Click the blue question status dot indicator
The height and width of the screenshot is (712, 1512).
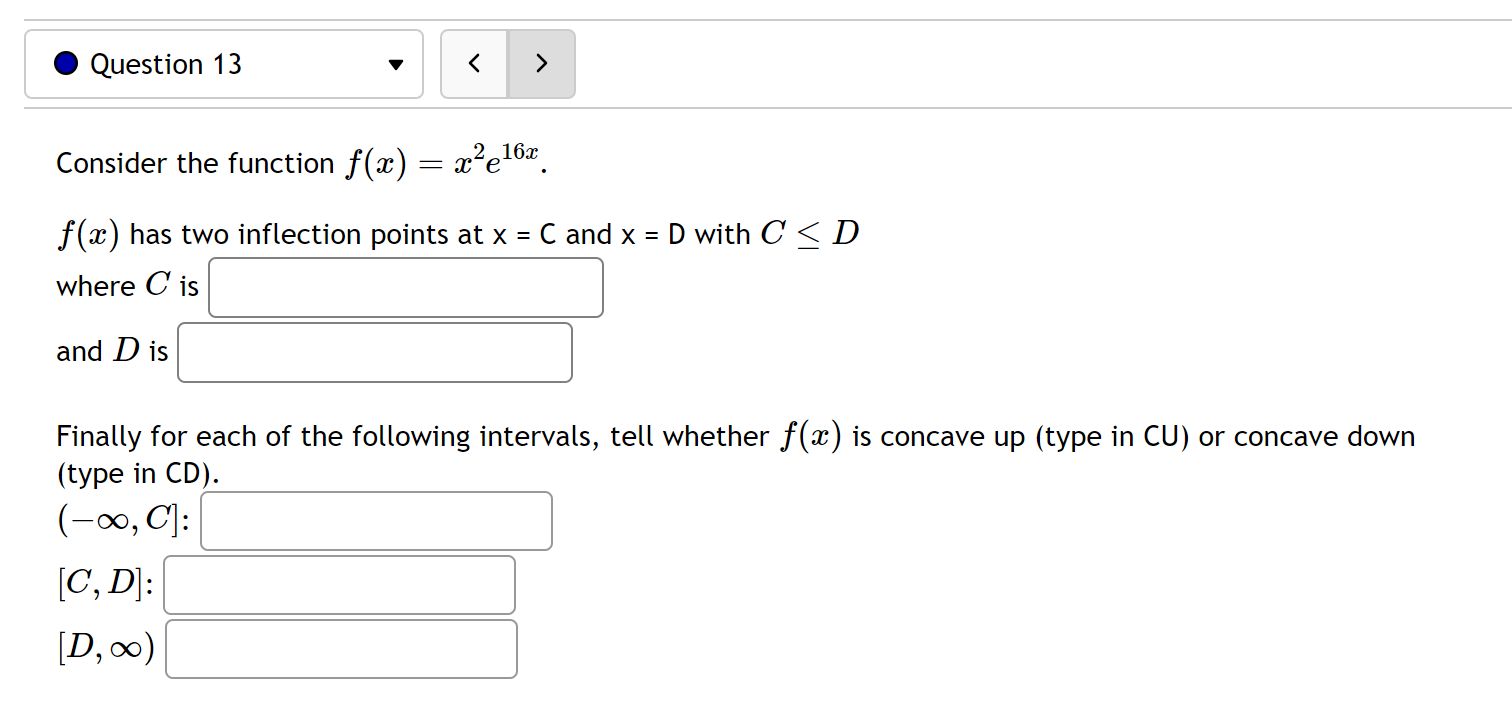point(63,63)
